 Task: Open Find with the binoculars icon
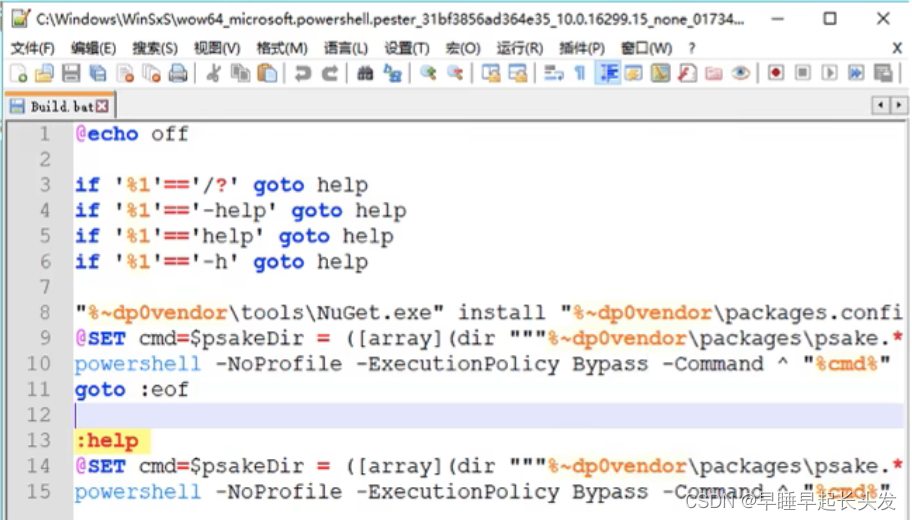pos(365,73)
